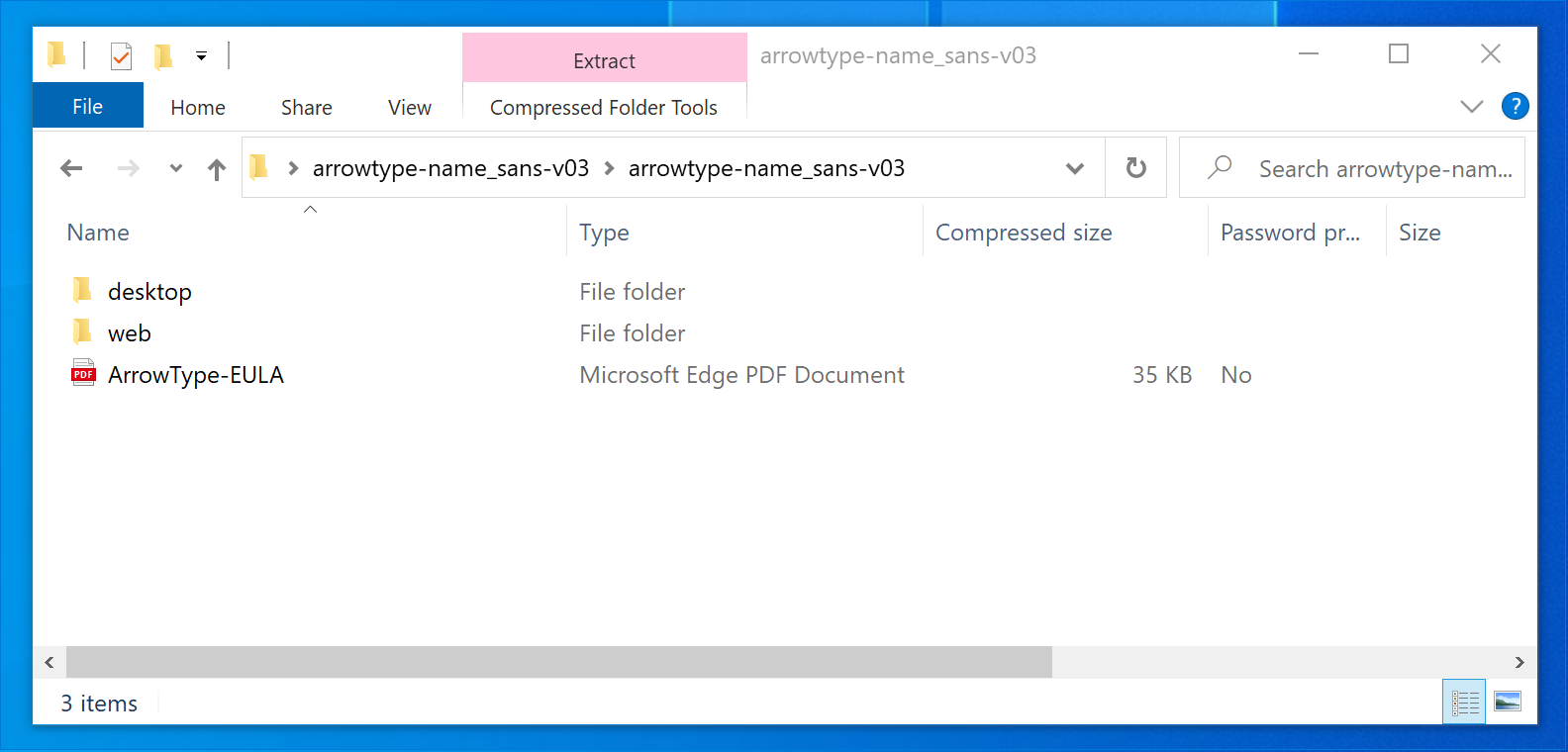Click the folder icon in the address bar
This screenshot has height=752, width=1568.
(259, 167)
